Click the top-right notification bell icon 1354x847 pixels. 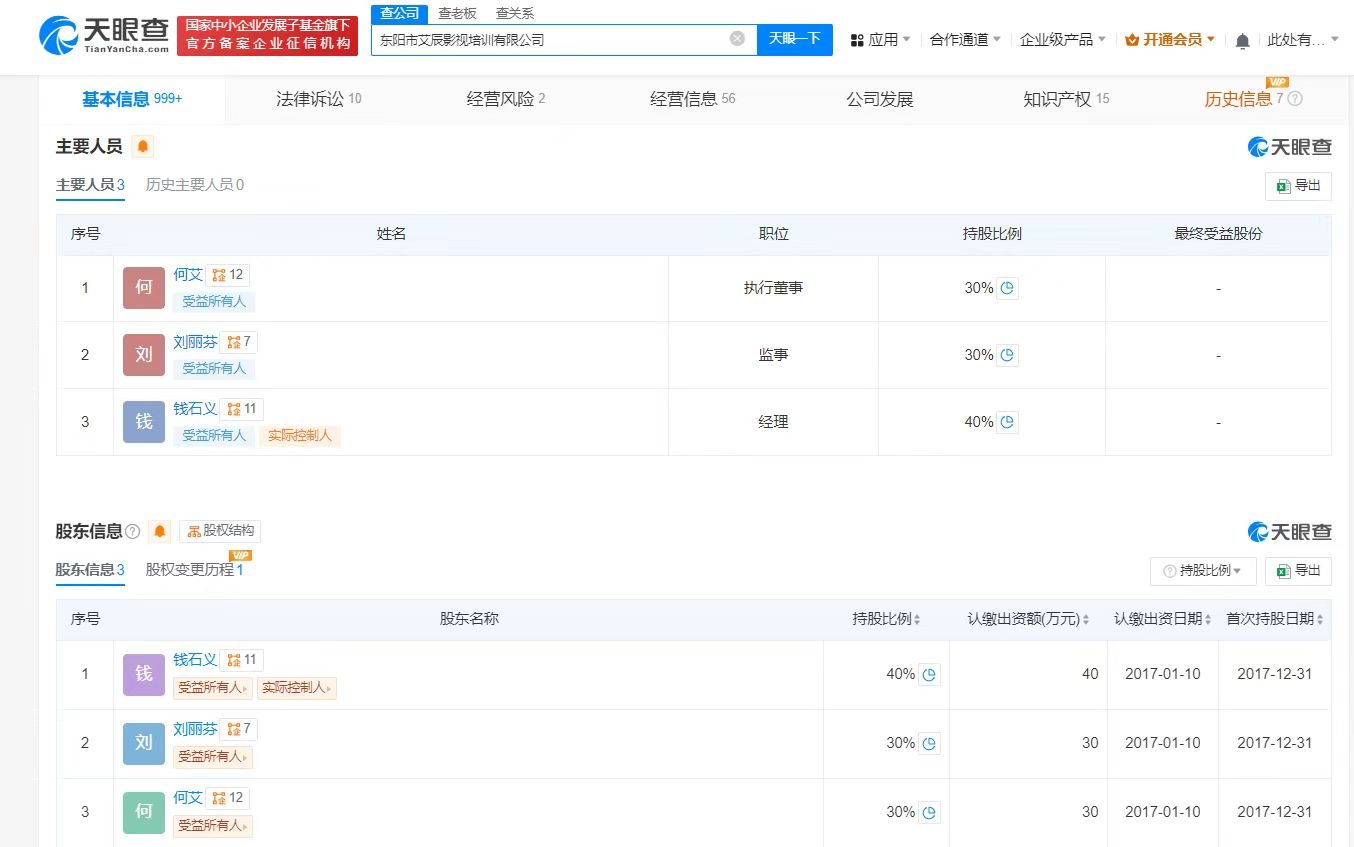(1242, 37)
